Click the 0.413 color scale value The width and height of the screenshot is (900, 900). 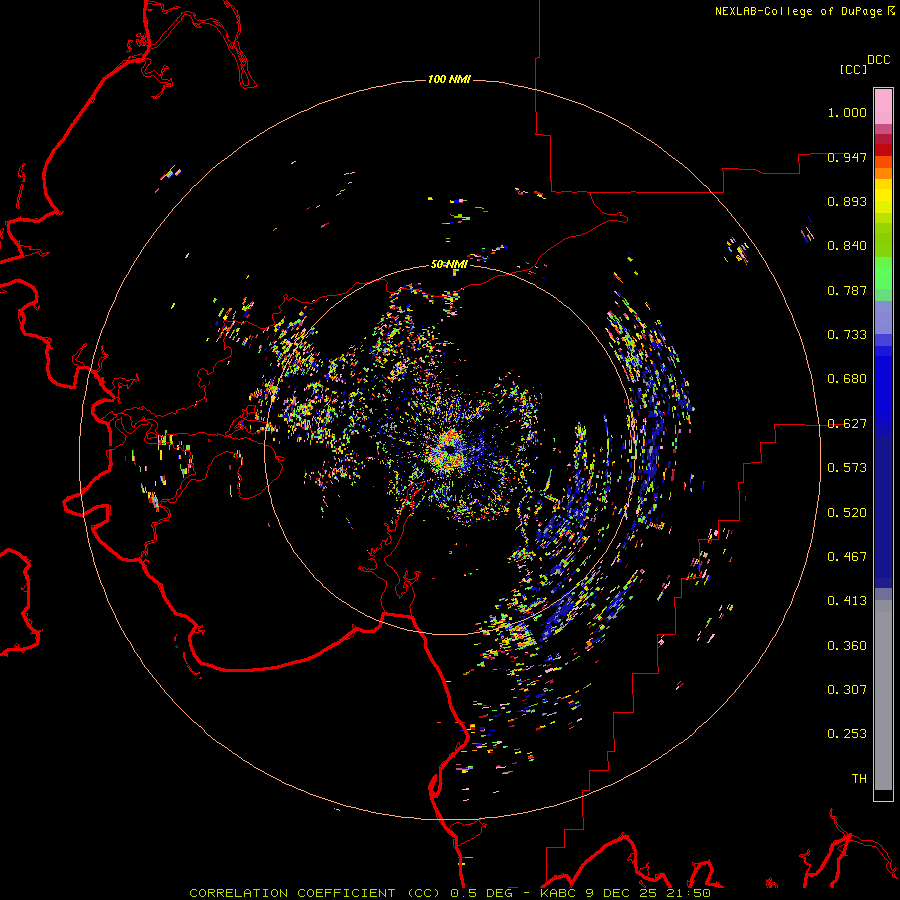tap(847, 601)
